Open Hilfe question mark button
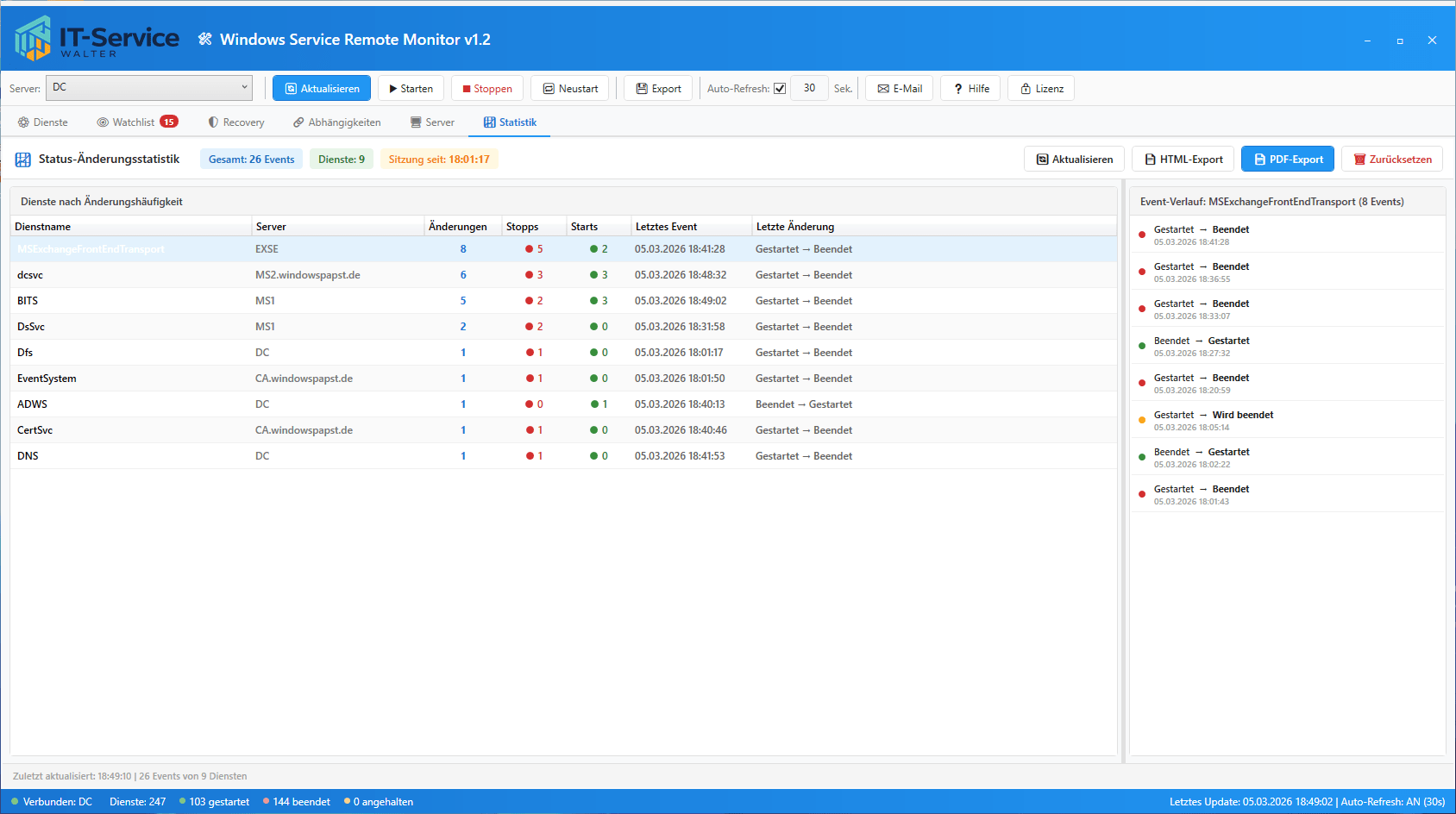This screenshot has width=1456, height=814. tap(970, 89)
